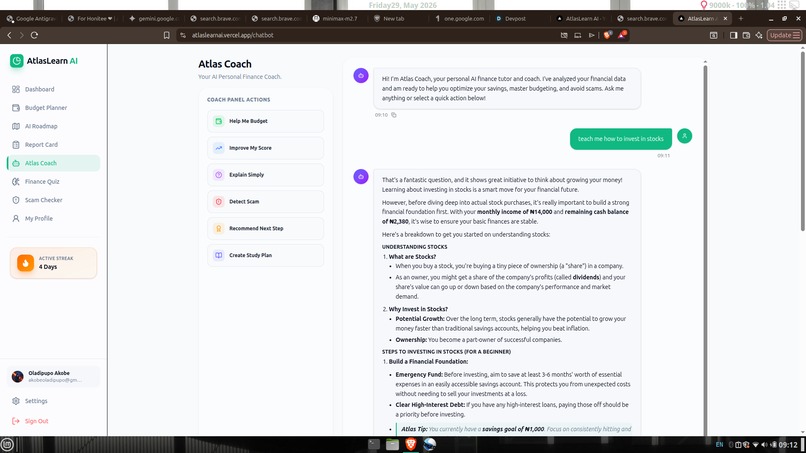Choose the Explain Simply coach action

tap(265, 175)
